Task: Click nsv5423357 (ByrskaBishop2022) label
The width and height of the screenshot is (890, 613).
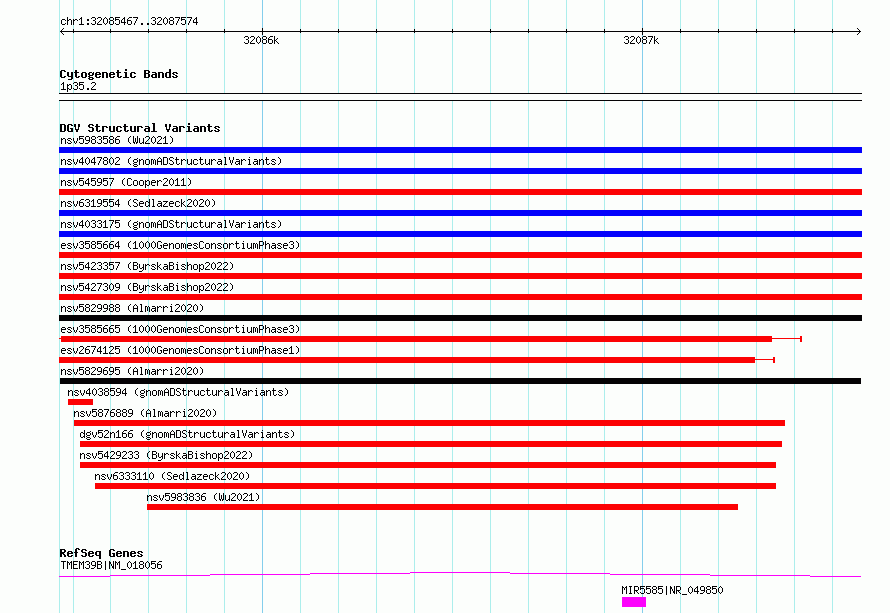Action: point(147,266)
